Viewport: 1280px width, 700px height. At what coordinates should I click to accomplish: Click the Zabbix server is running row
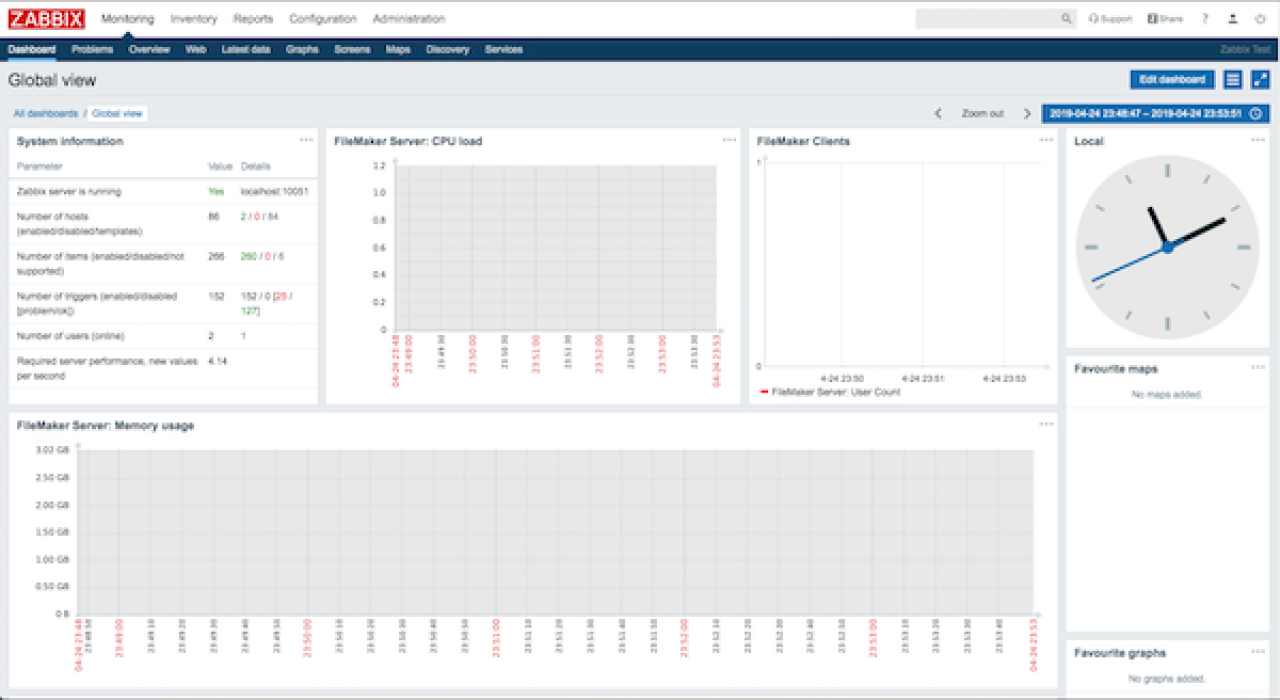[164, 191]
